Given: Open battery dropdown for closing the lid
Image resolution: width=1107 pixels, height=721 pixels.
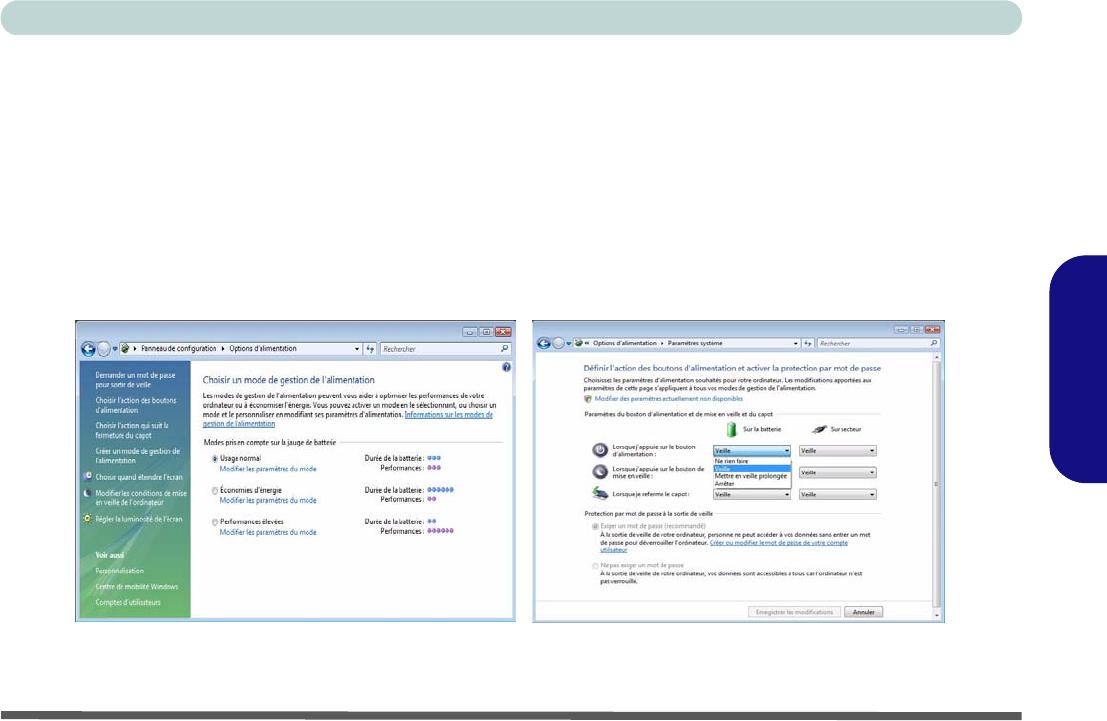Looking at the screenshot, I should (751, 494).
